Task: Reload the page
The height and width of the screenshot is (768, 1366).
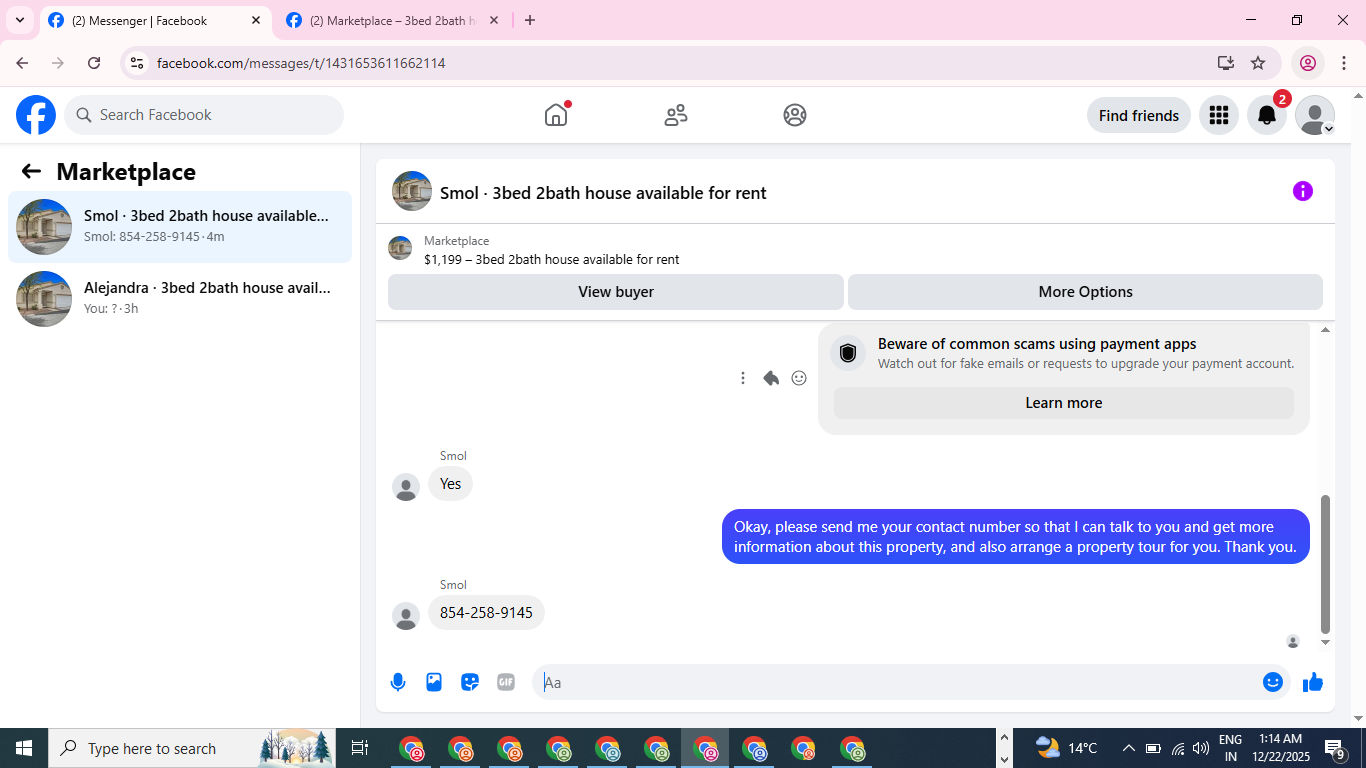Action: 94,63
